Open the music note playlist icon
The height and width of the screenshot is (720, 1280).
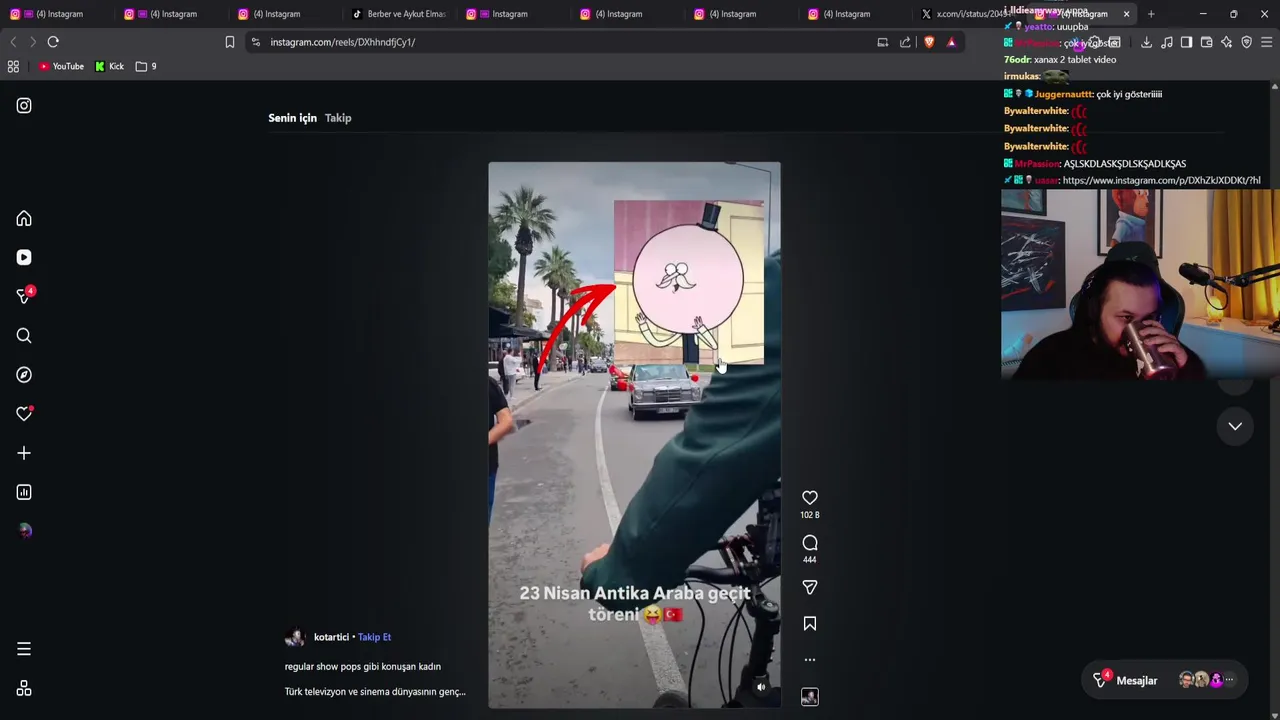tap(1167, 42)
